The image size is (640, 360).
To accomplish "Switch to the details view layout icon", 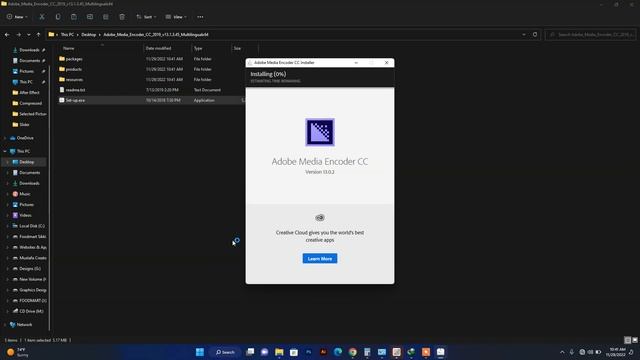I will [x=628, y=340].
